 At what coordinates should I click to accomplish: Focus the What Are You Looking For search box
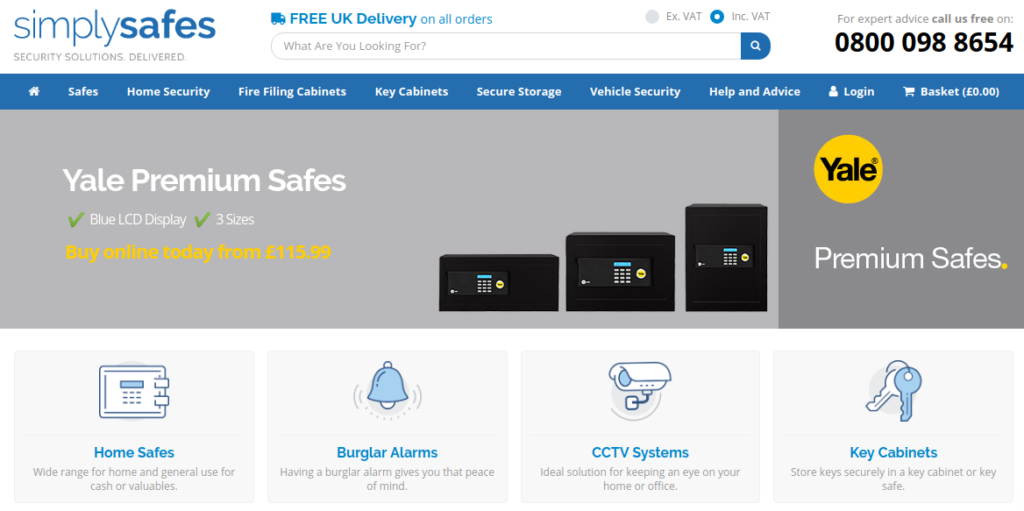coord(506,46)
